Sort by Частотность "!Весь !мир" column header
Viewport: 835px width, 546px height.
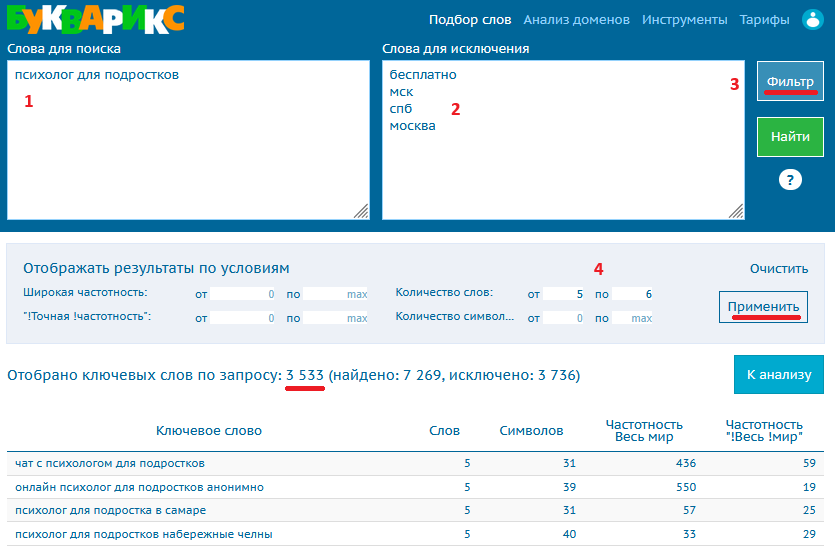pos(764,431)
